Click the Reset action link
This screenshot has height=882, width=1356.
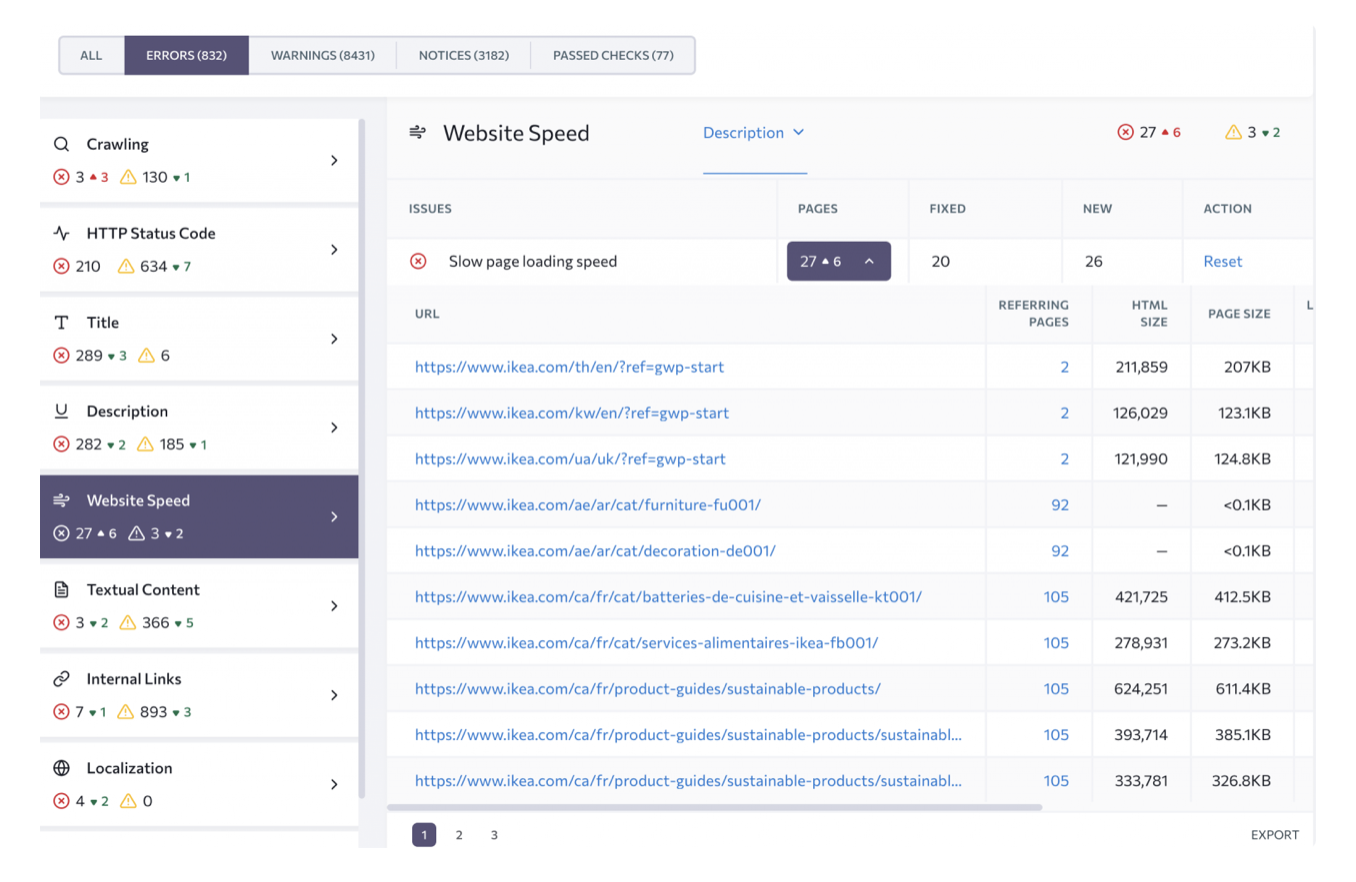[1222, 261]
